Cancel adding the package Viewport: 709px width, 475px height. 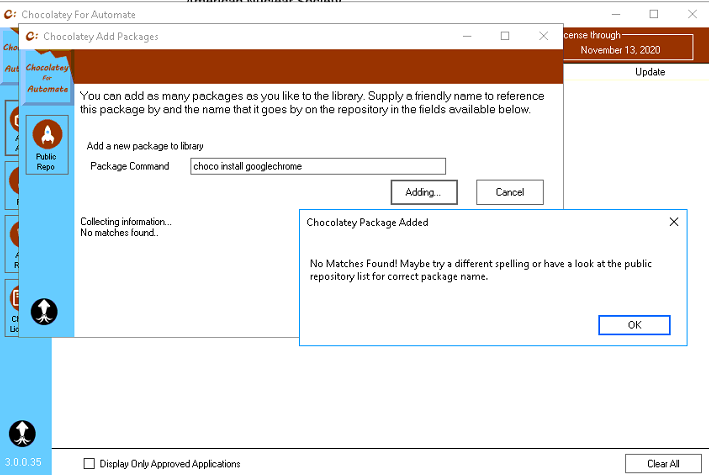(509, 192)
